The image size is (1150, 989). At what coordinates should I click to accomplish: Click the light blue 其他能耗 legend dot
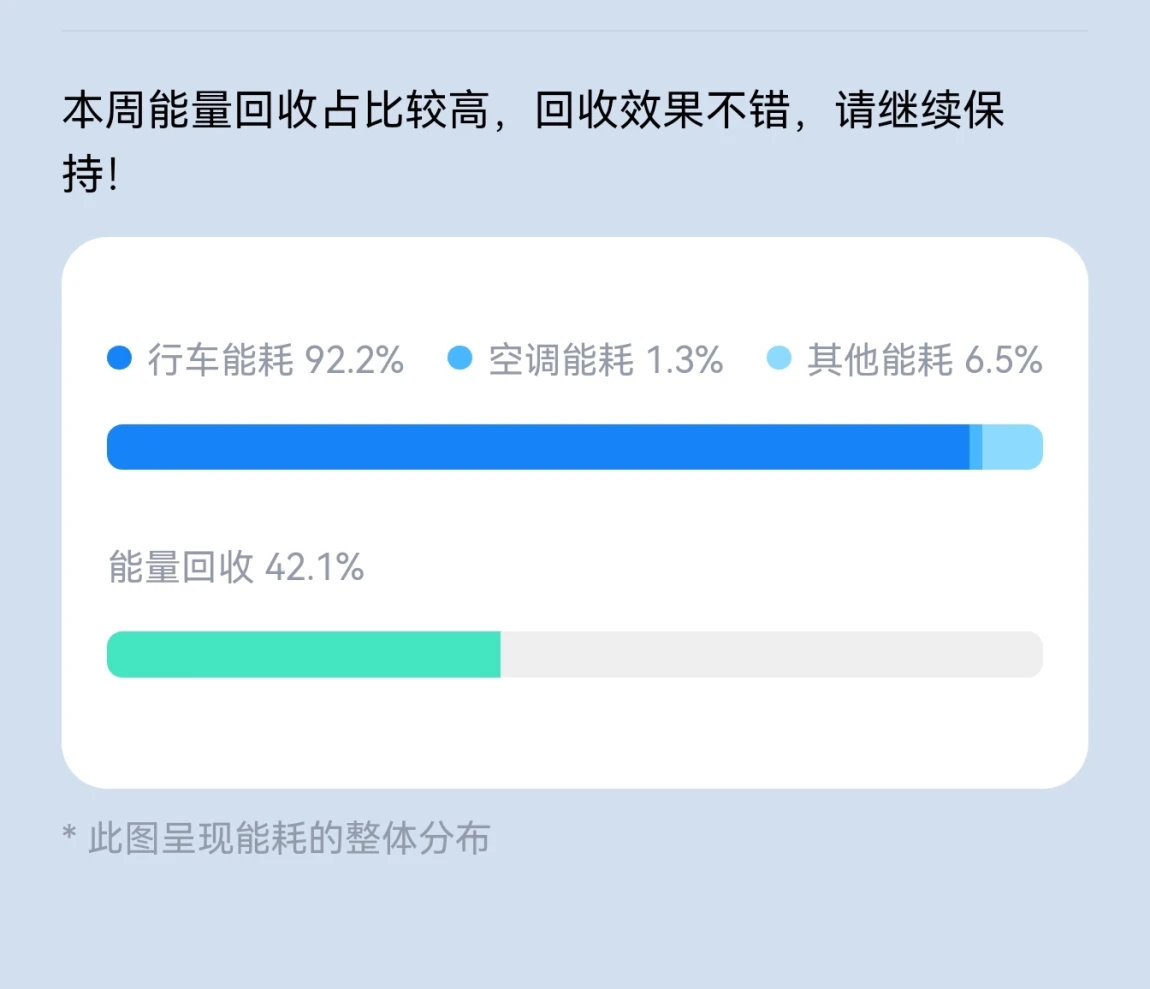coord(779,358)
